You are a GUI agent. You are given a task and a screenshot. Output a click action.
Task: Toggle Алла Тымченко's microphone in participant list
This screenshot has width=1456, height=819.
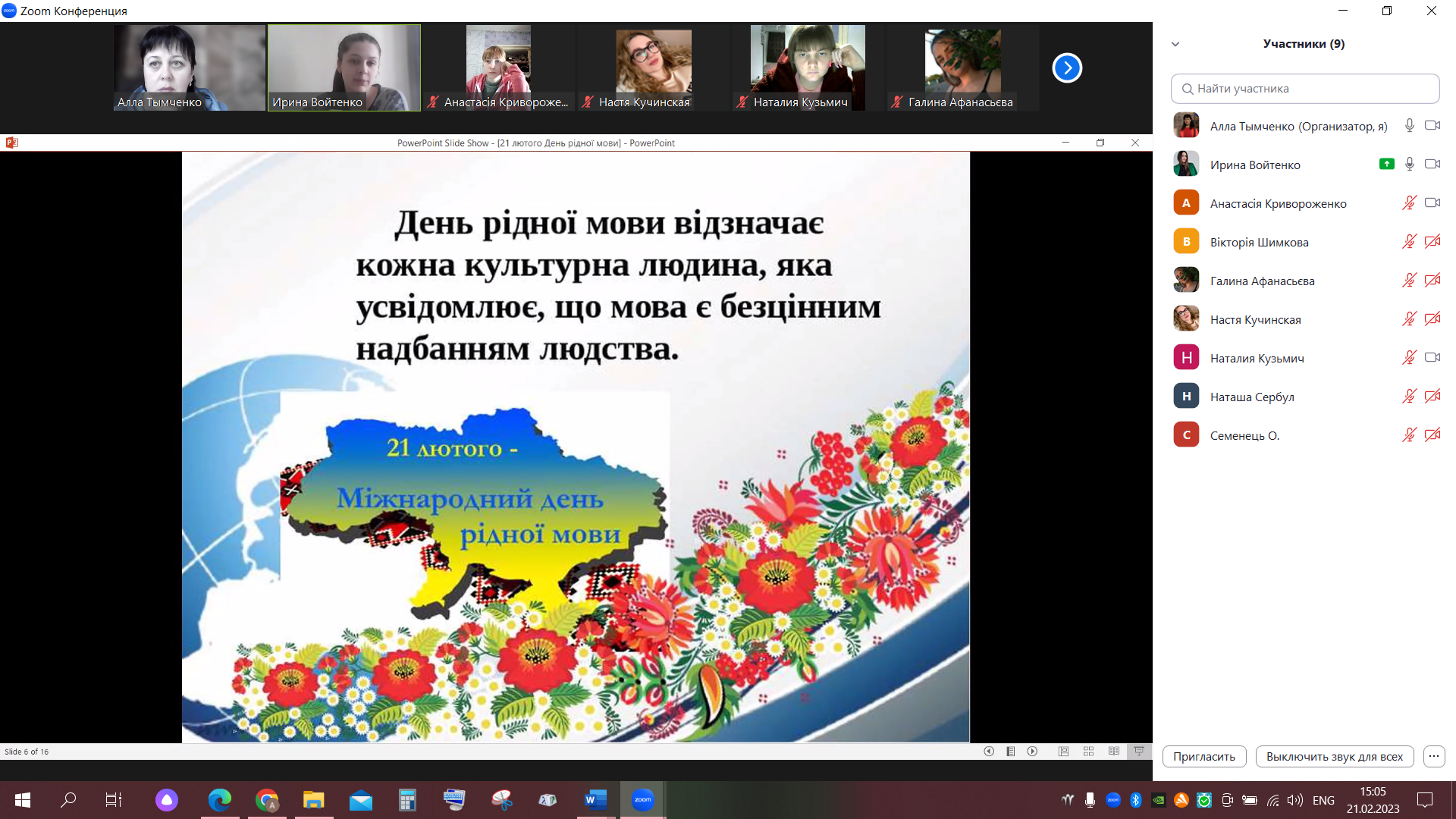(x=1409, y=126)
